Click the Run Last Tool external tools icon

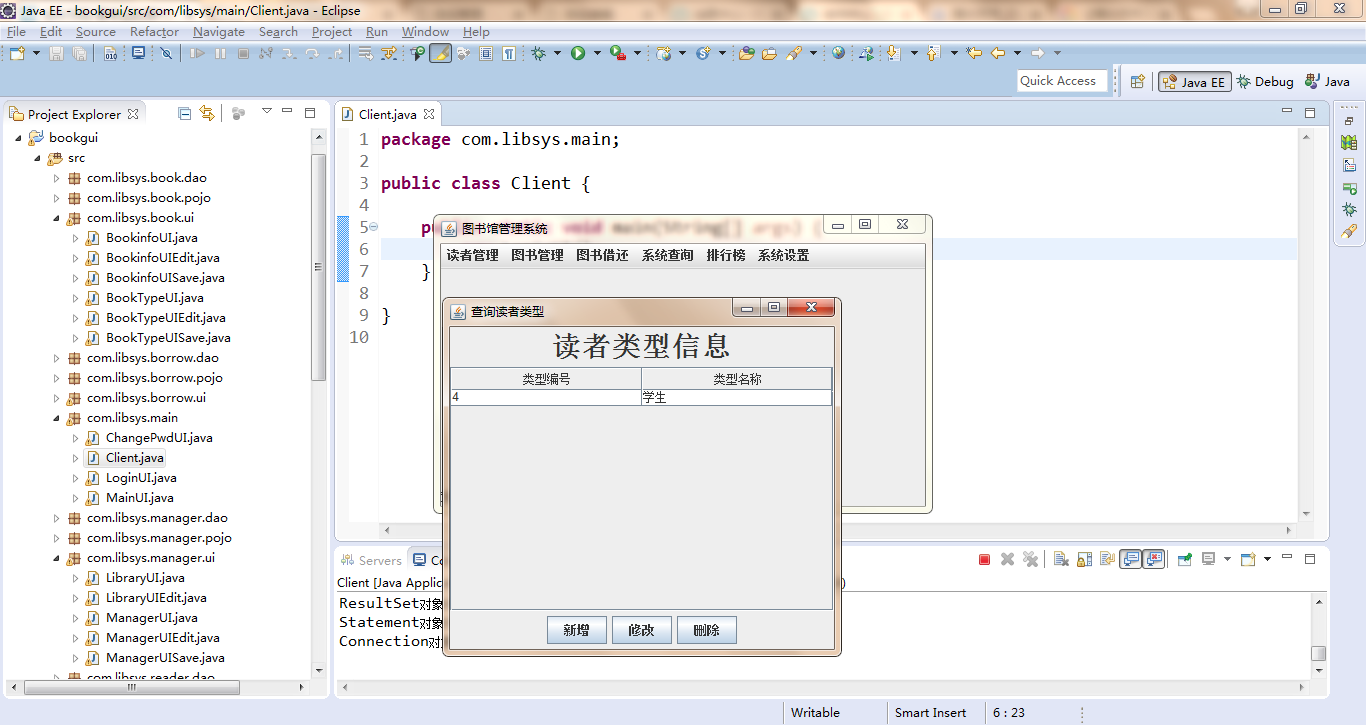click(x=618, y=53)
